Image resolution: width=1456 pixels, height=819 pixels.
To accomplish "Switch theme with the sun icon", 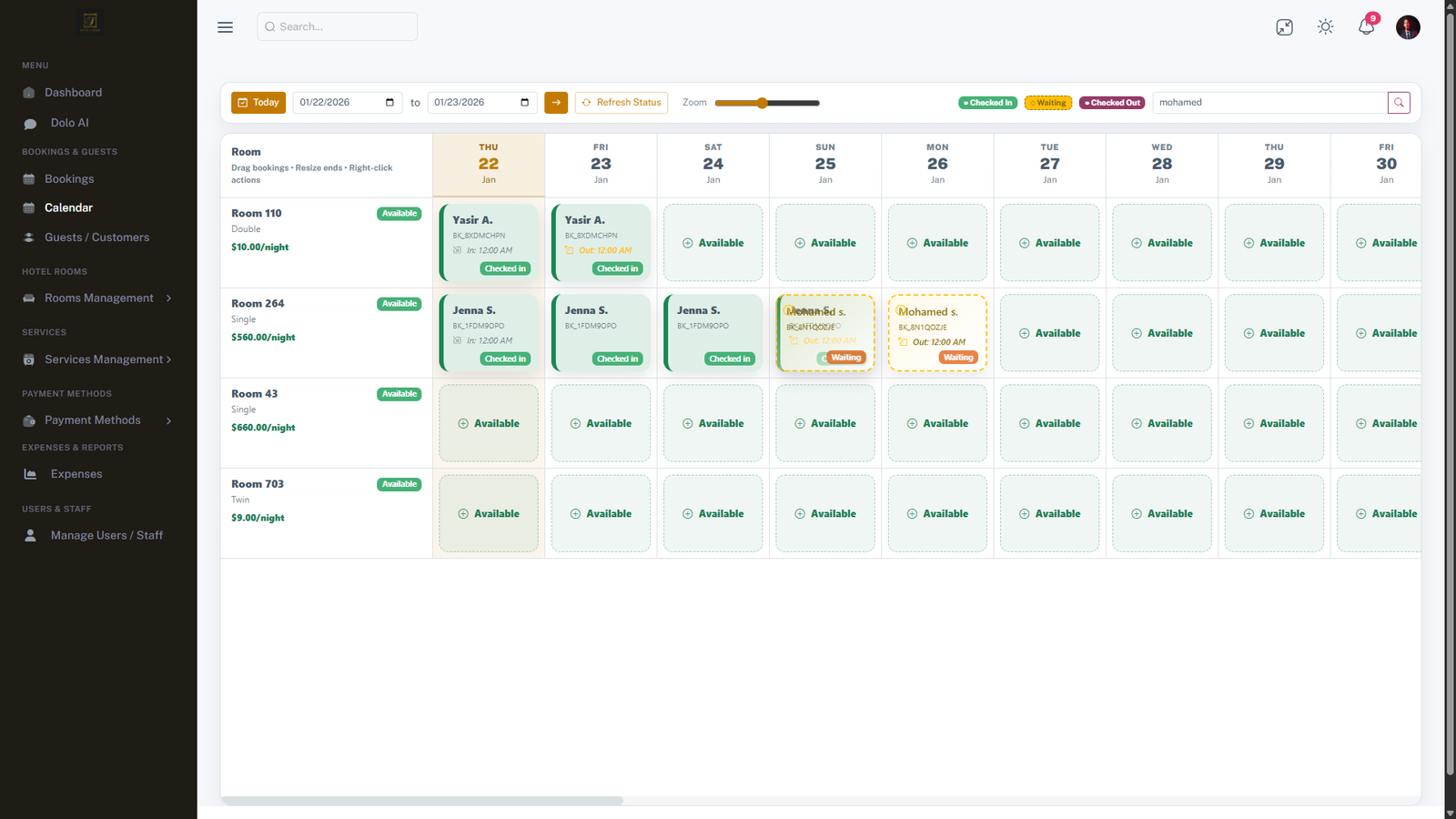I will [x=1325, y=27].
